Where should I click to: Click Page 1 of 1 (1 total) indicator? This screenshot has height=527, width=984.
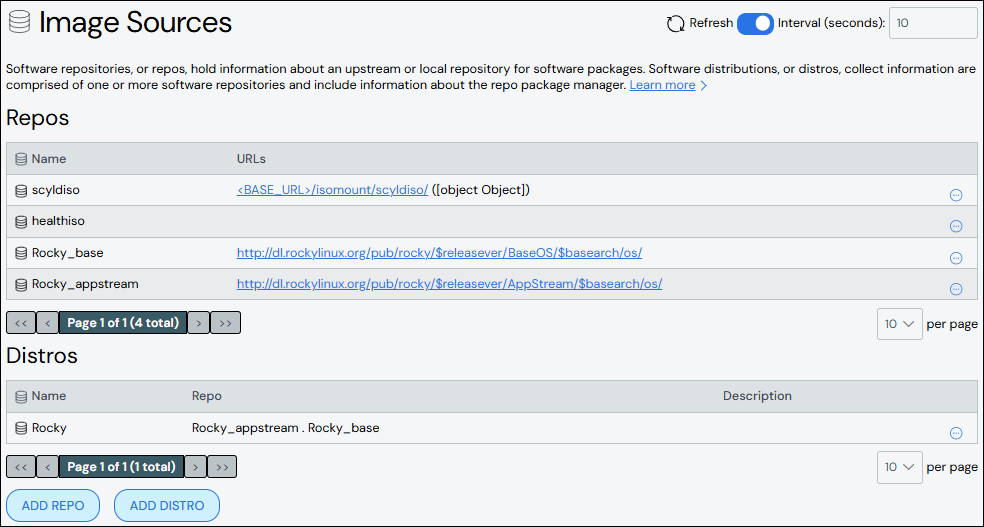[x=122, y=467]
